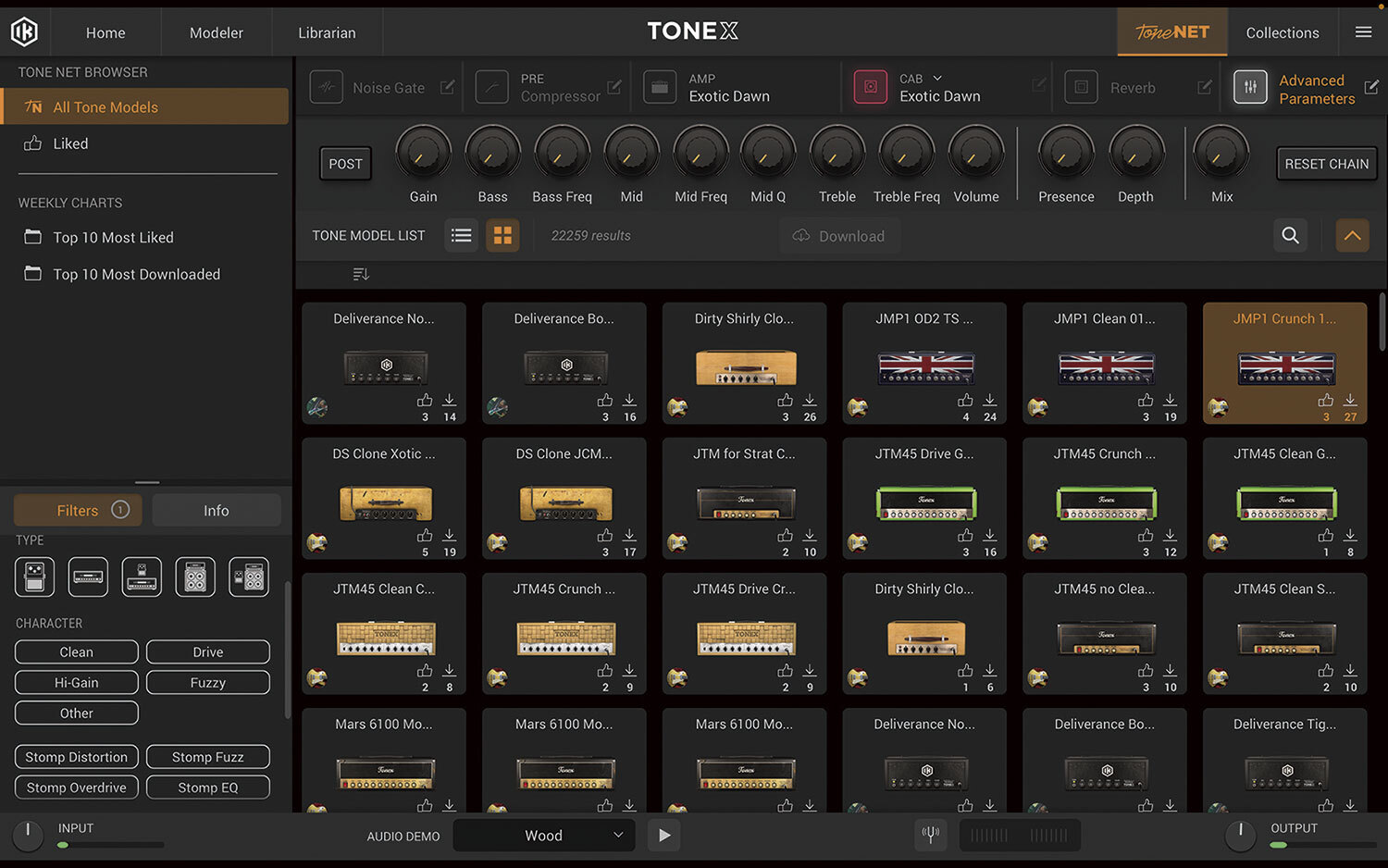The image size is (1388, 868).
Task: Switch to list view icon
Action: pyautogui.click(x=461, y=236)
